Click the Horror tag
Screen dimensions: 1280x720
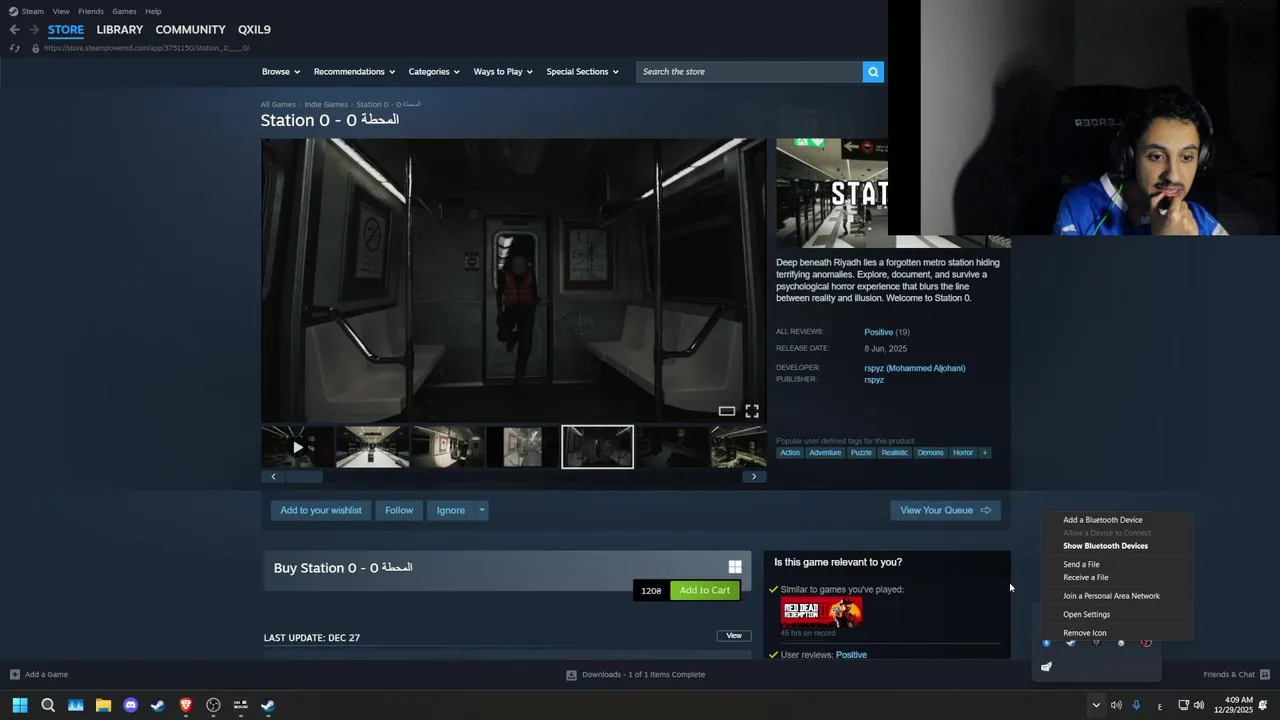(963, 453)
